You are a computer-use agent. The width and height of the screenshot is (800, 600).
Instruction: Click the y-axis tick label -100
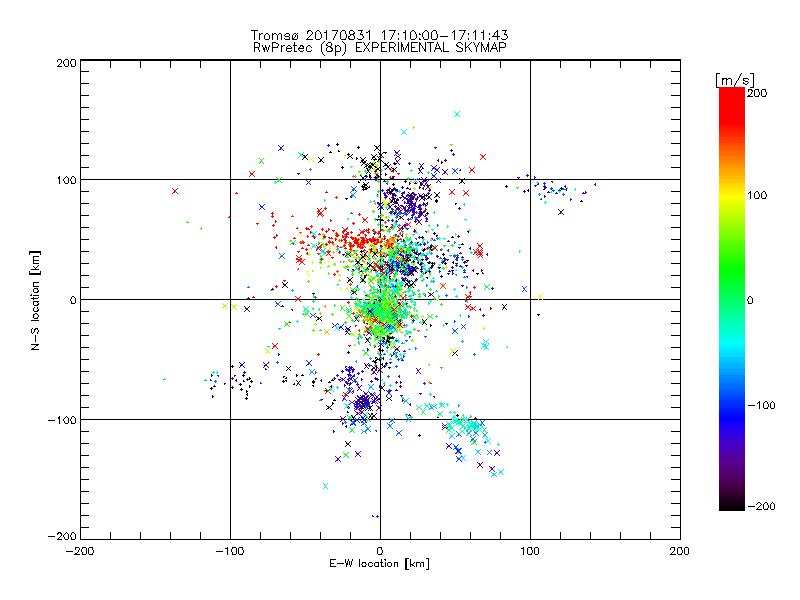[62, 420]
